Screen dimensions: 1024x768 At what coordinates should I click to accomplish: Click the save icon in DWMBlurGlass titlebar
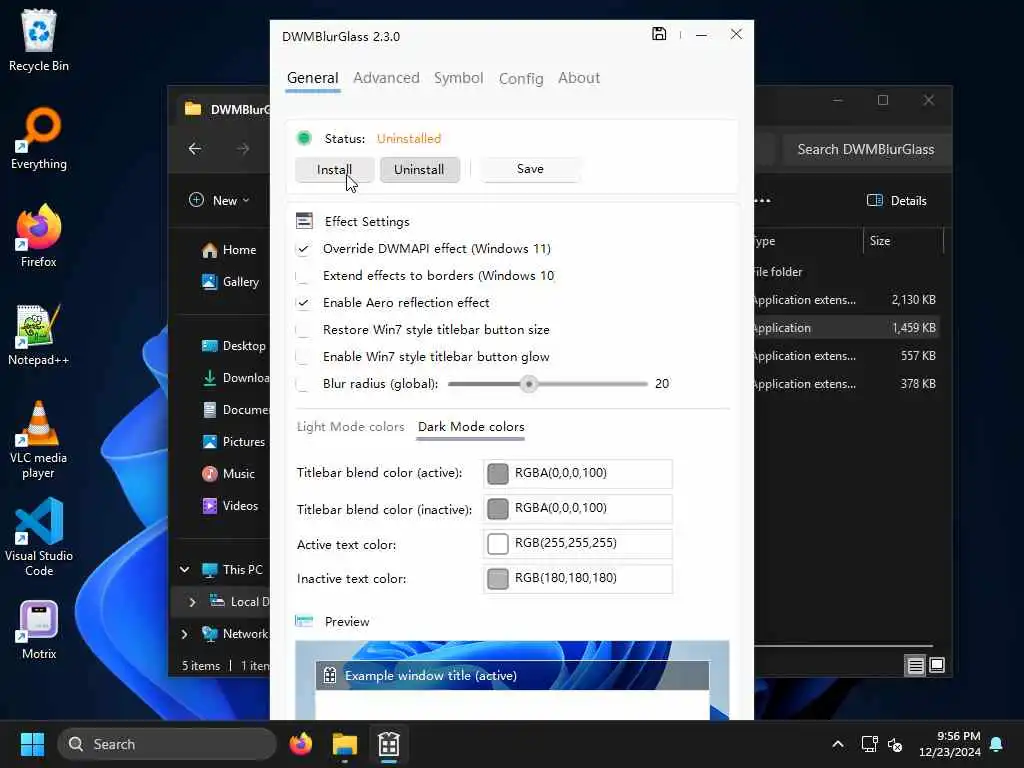click(x=659, y=34)
